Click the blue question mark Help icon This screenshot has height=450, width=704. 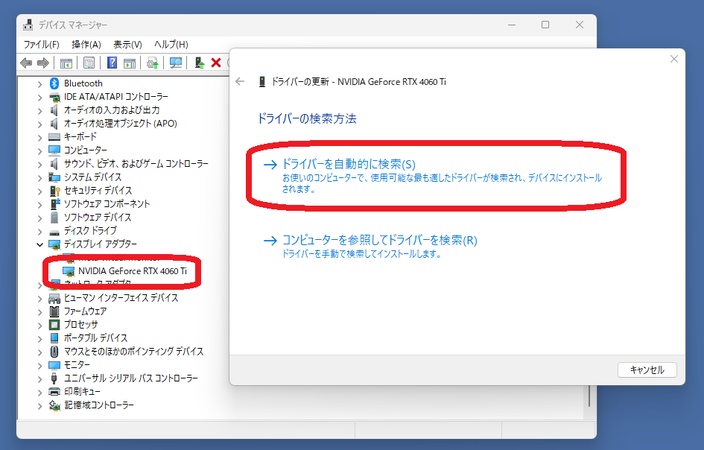112,63
